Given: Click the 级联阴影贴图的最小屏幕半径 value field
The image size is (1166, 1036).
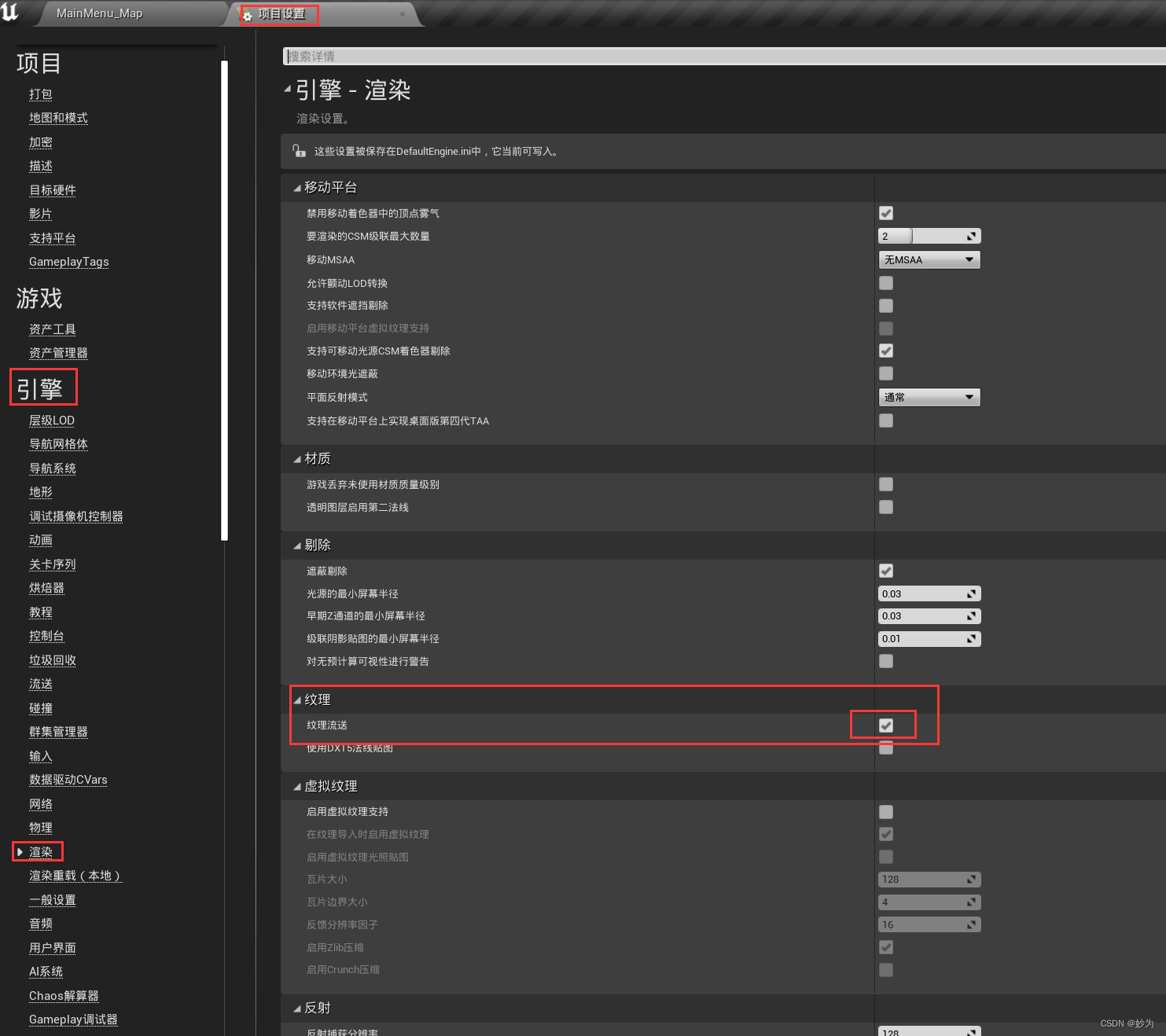Looking at the screenshot, I should coord(929,639).
